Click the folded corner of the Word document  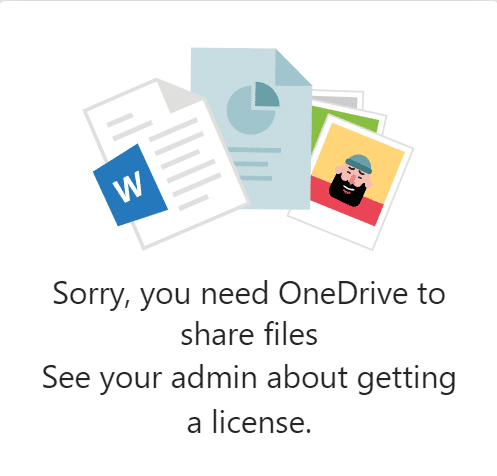pyautogui.click(x=176, y=95)
